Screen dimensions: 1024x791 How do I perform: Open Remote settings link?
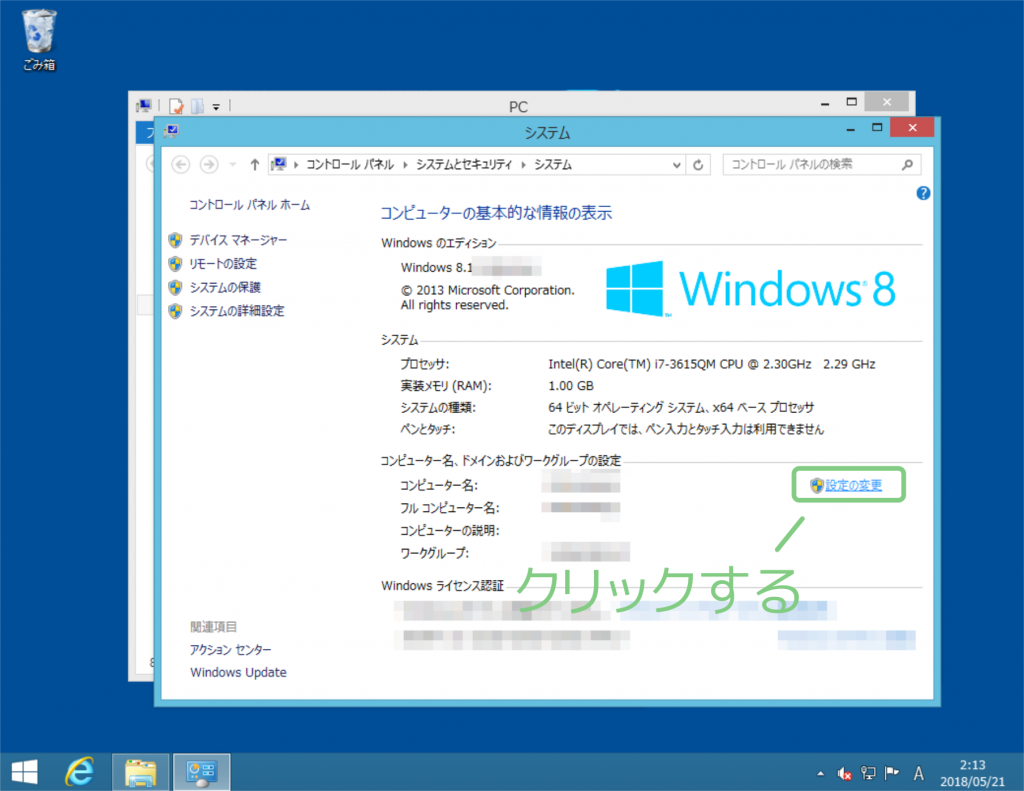(x=223, y=264)
